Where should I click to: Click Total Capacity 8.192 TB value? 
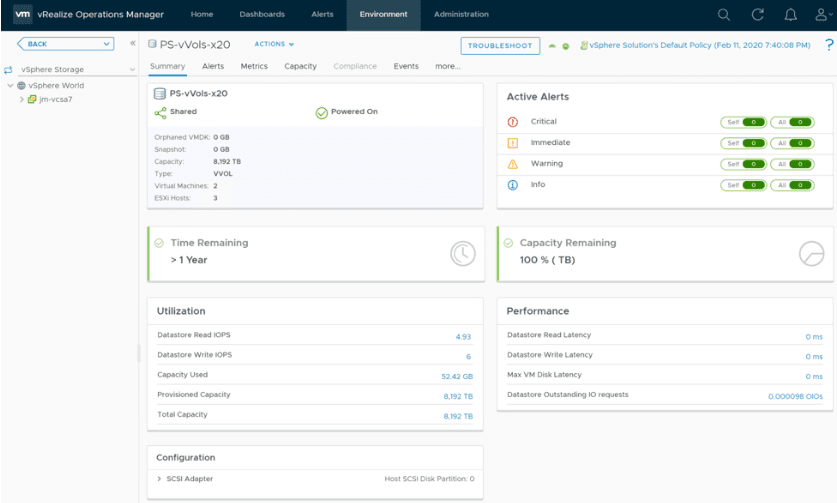(x=458, y=416)
